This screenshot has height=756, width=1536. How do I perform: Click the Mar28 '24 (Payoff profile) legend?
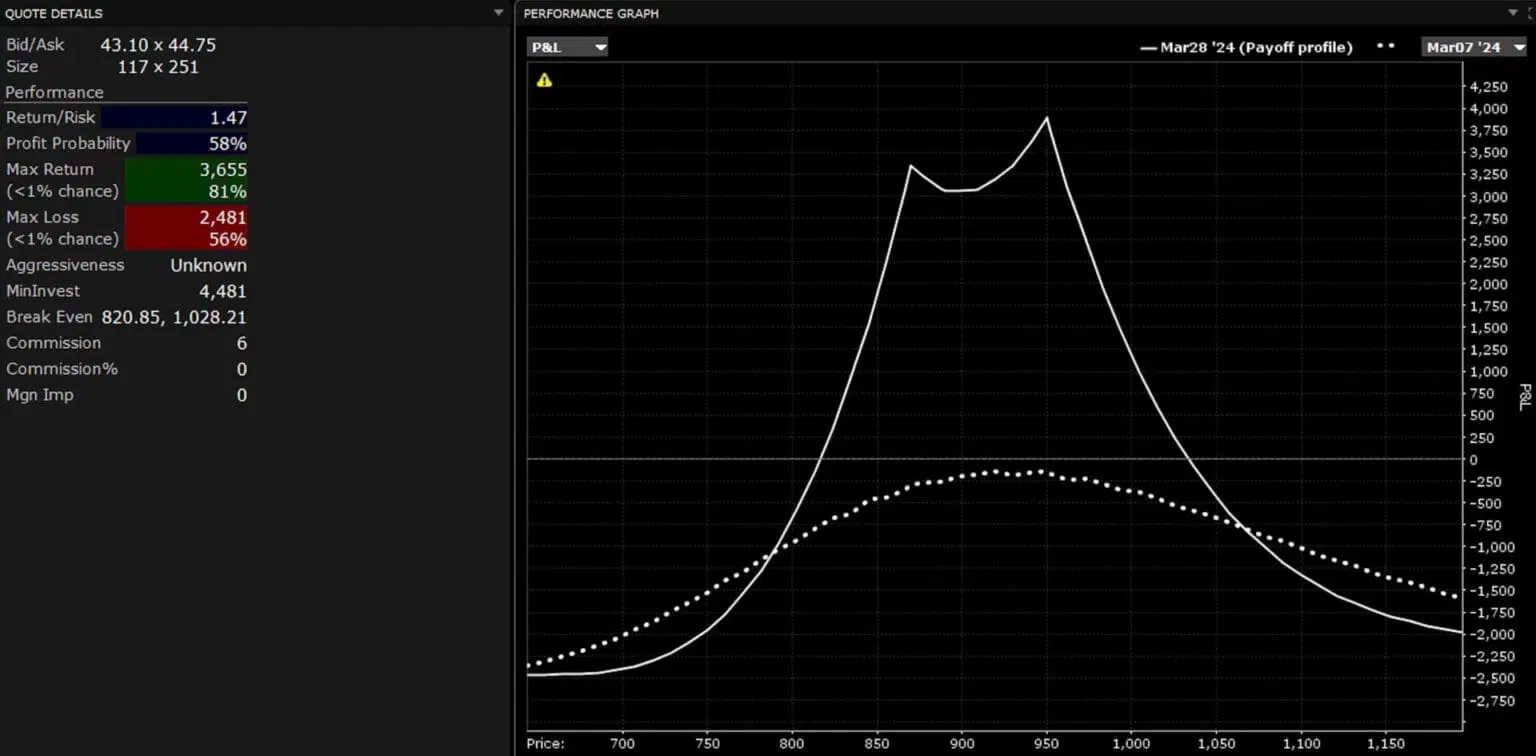pos(1246,47)
